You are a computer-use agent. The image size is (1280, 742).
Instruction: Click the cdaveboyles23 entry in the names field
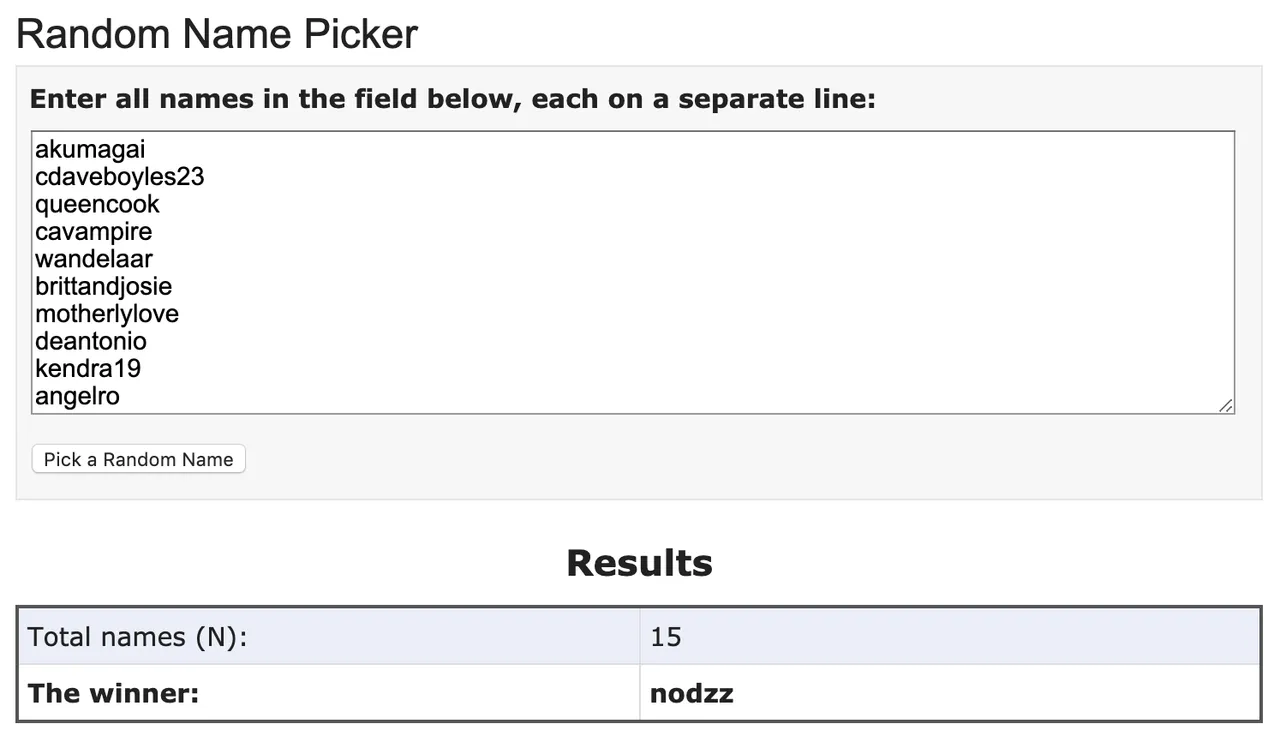(119, 177)
